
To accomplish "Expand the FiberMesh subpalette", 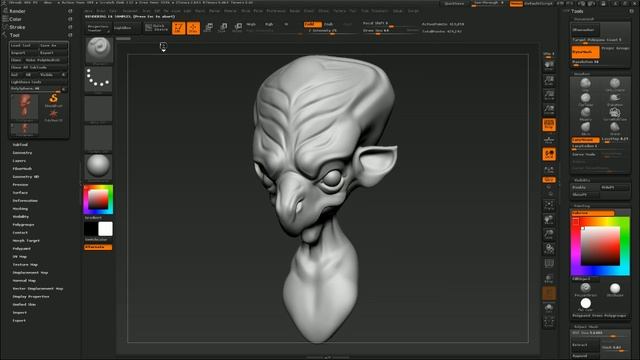I will click(22, 169).
